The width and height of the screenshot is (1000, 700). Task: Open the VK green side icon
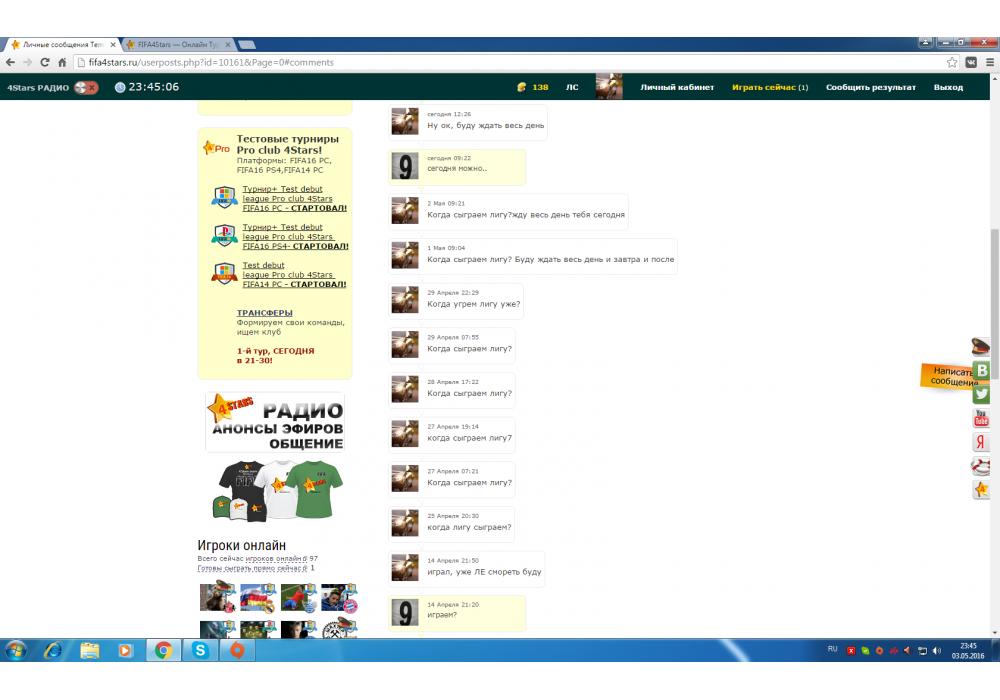981,370
